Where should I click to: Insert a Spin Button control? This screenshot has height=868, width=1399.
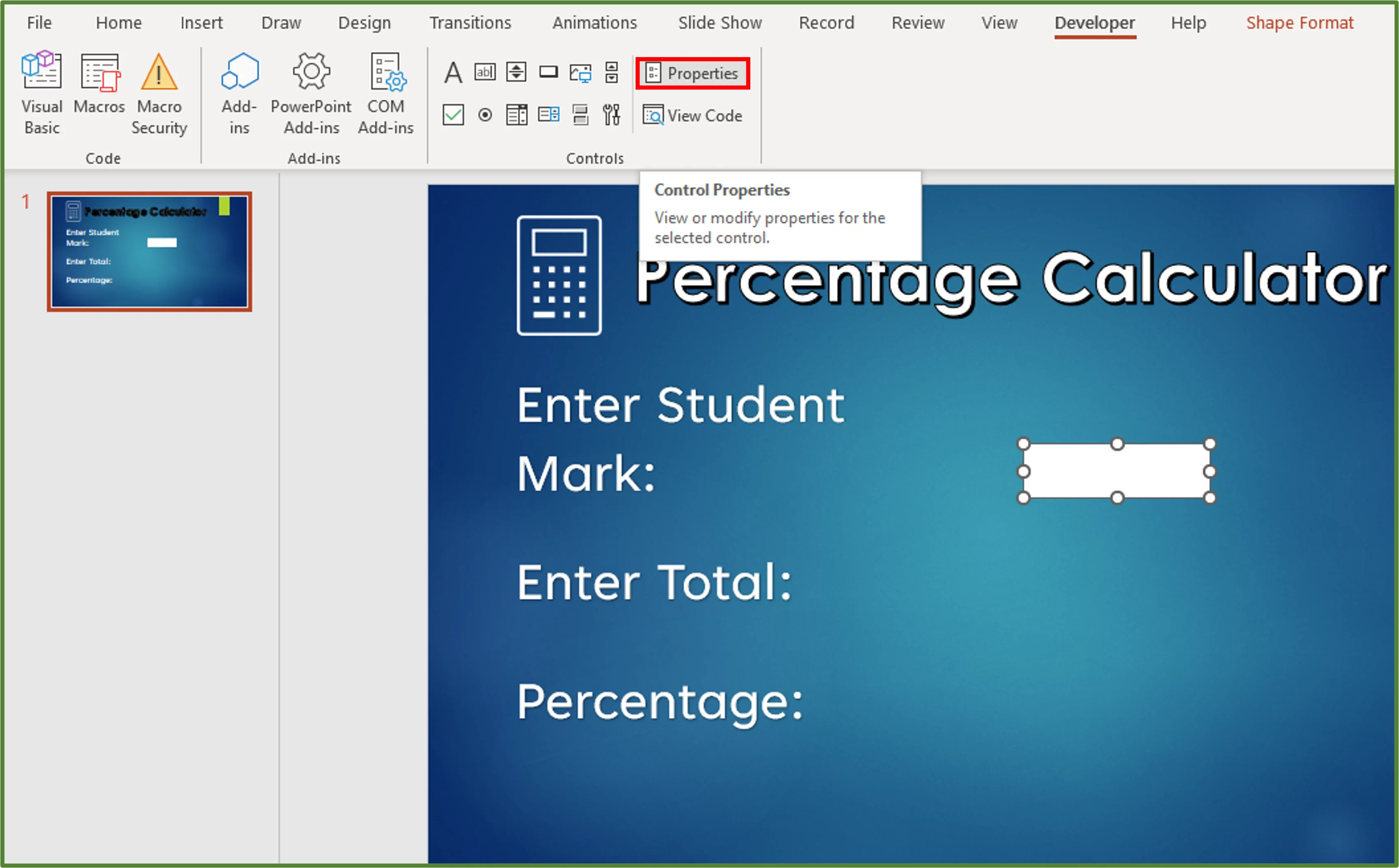(516, 72)
